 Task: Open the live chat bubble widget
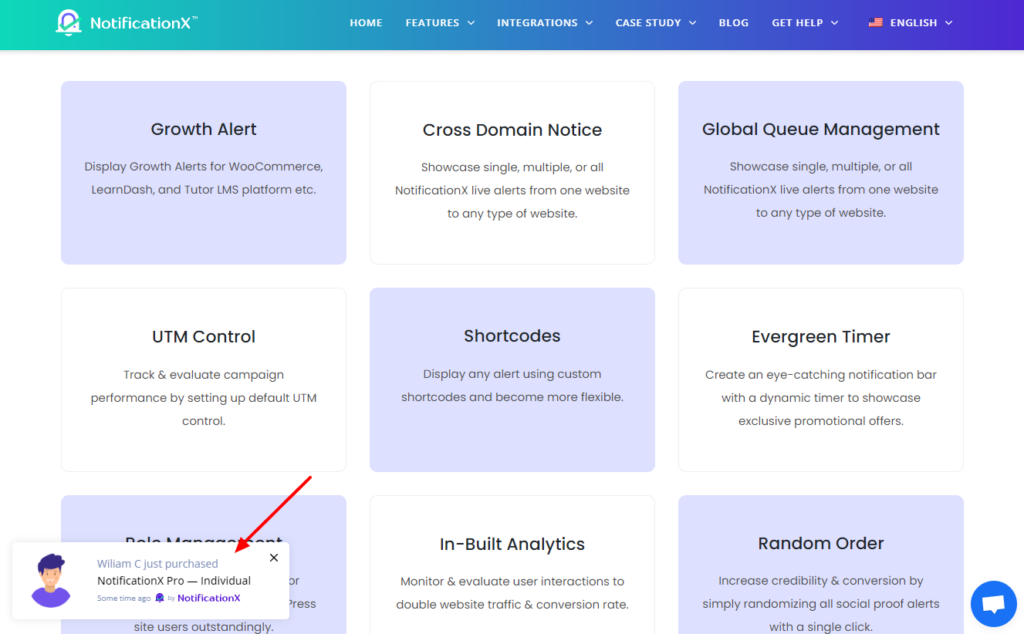click(994, 603)
